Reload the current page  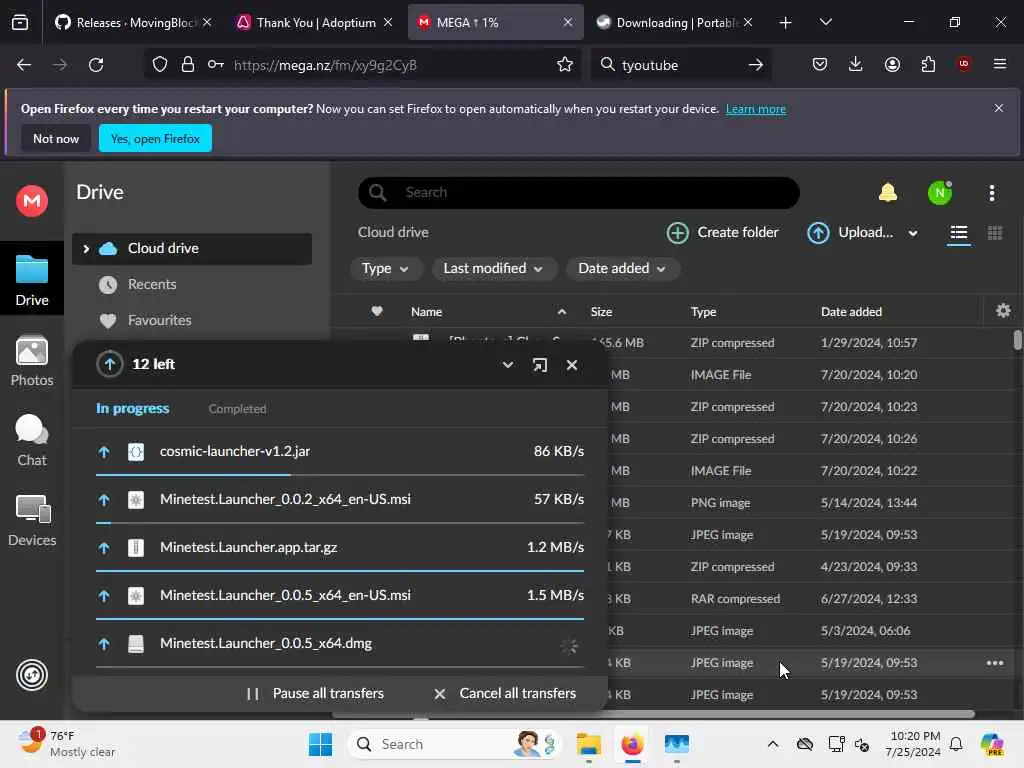96,65
